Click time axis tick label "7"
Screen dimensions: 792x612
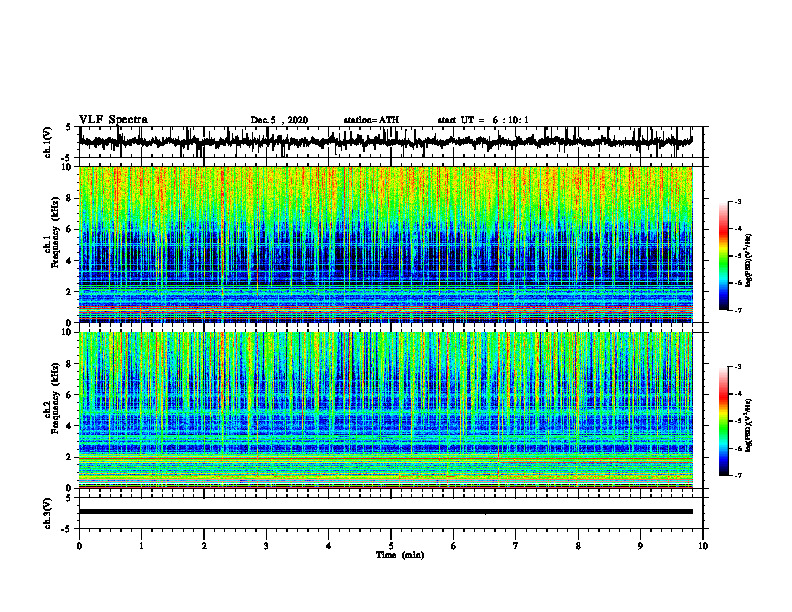516,546
